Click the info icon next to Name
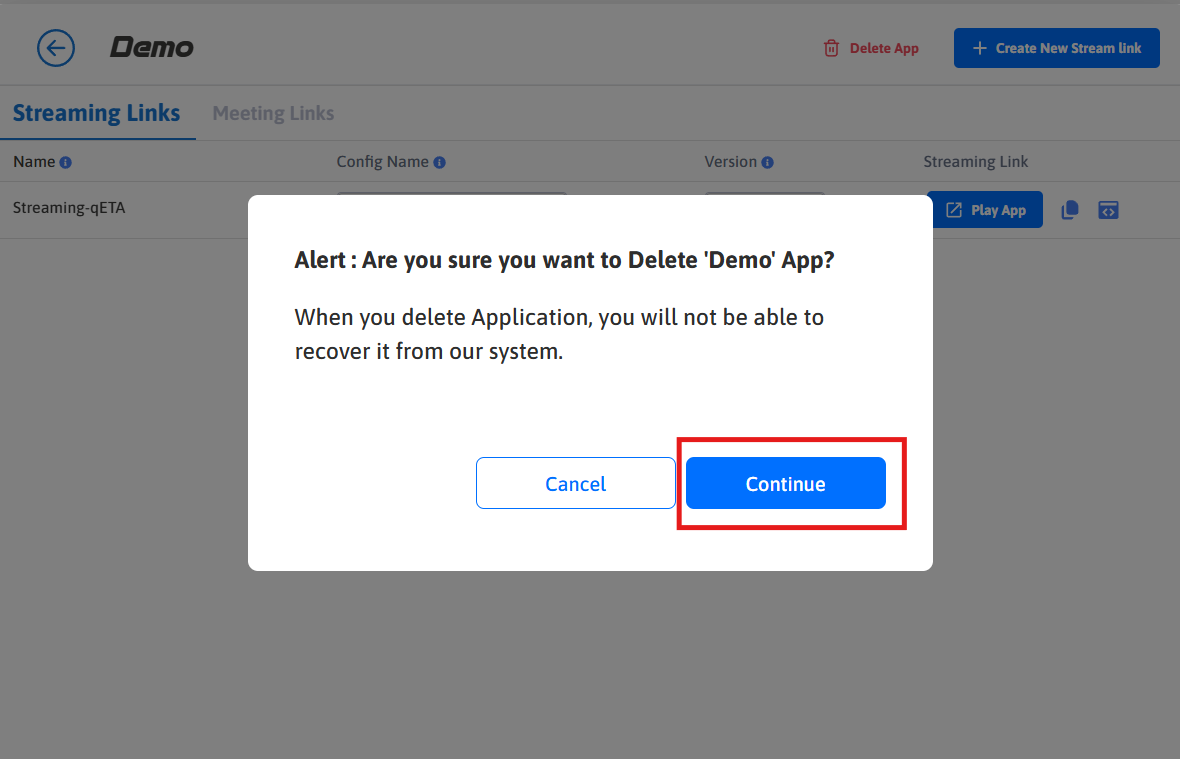The image size is (1180, 759). click(66, 162)
